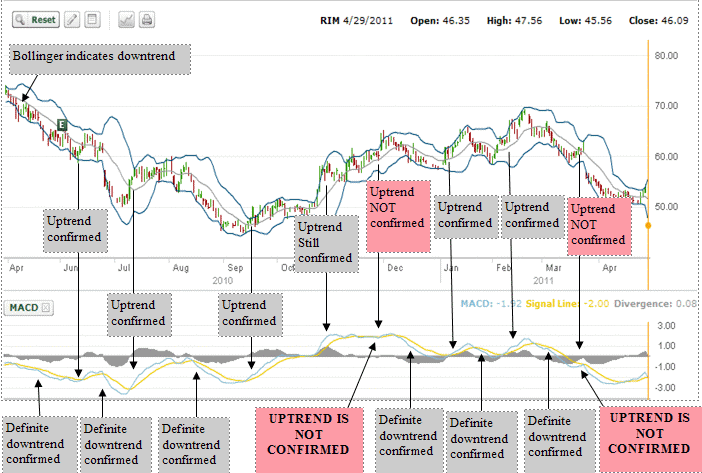This screenshot has width=702, height=473.
Task: Click the RIM 4/29/2011 ticker date label
Action: pos(356,21)
